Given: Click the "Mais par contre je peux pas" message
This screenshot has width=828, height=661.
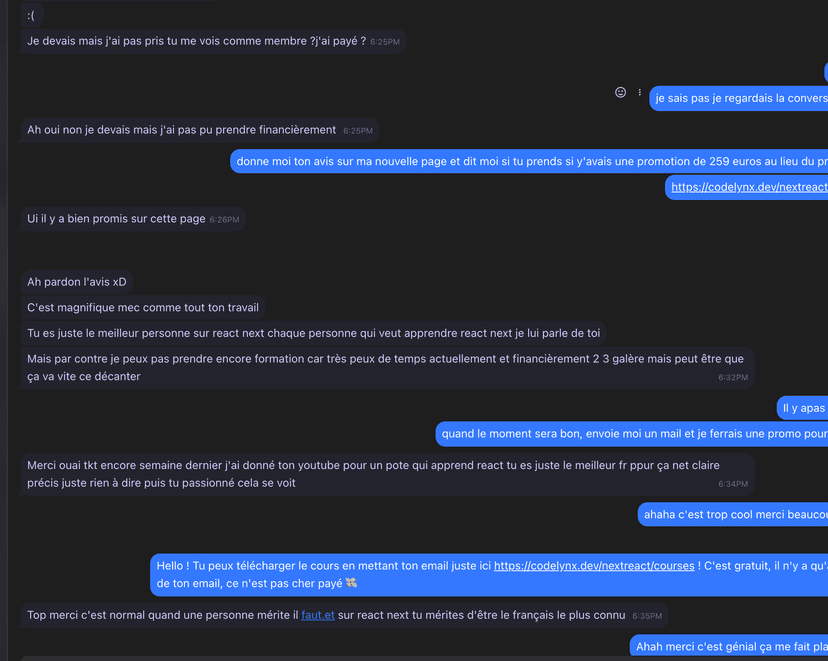Looking at the screenshot, I should tap(385, 368).
